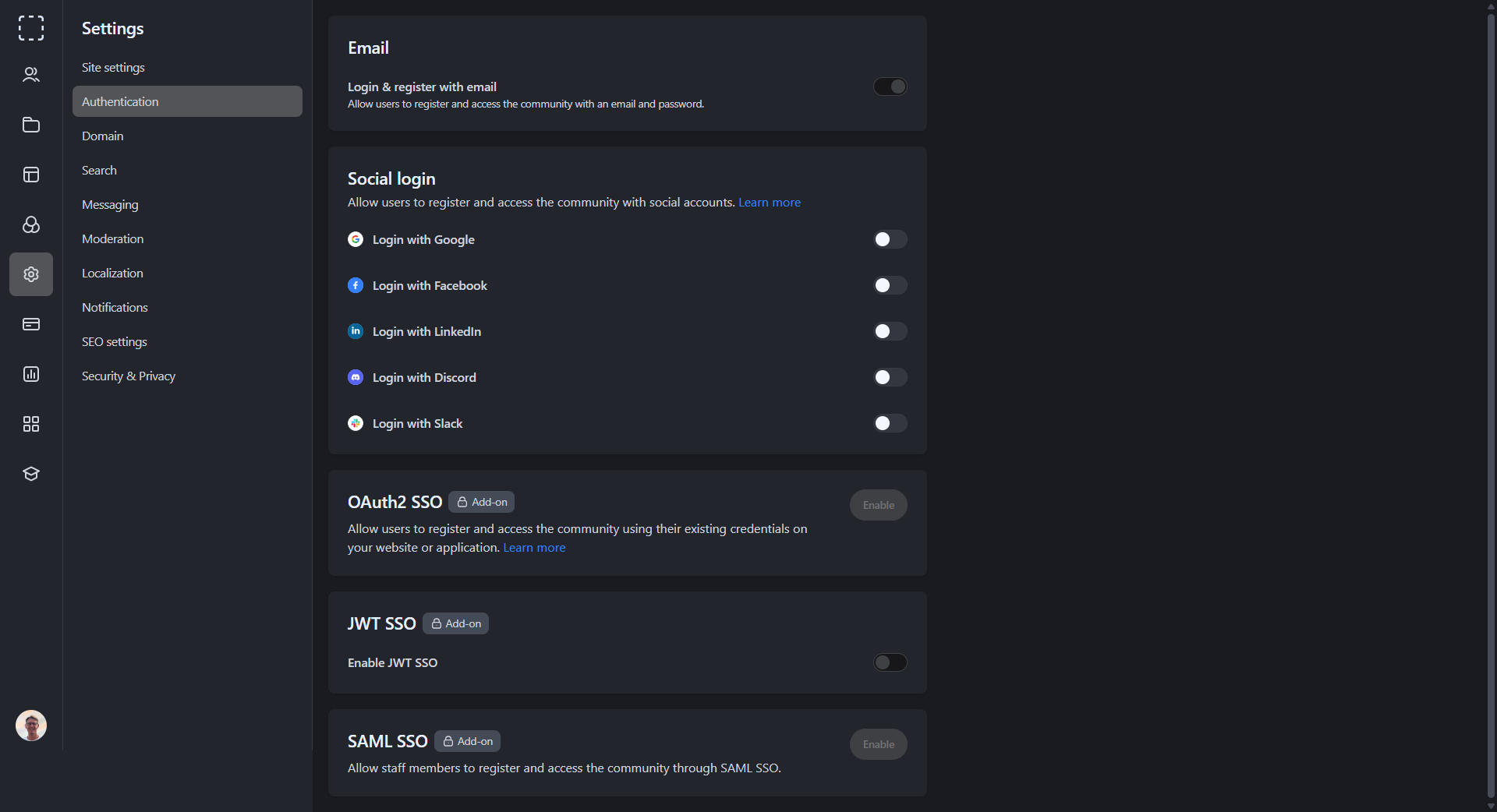This screenshot has height=812, width=1497.
Task: Open the folder icon in left rail
Action: (x=31, y=125)
